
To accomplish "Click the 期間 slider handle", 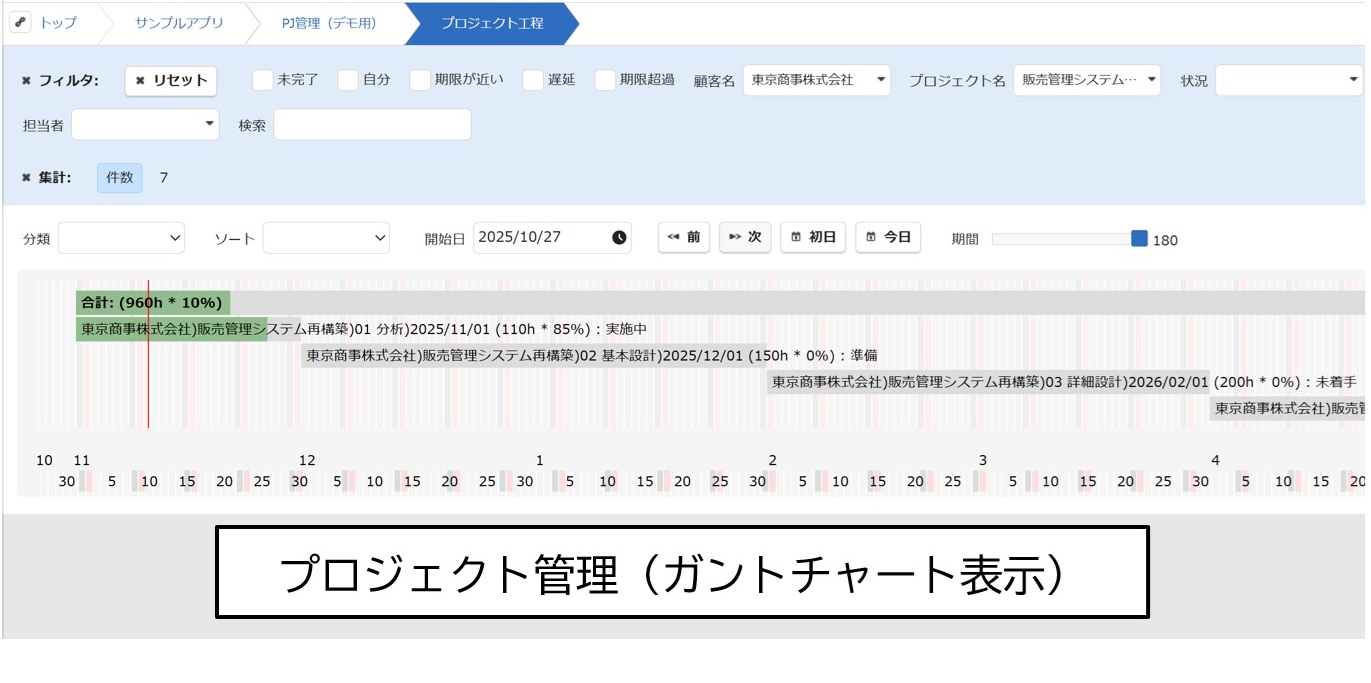I will (1139, 238).
